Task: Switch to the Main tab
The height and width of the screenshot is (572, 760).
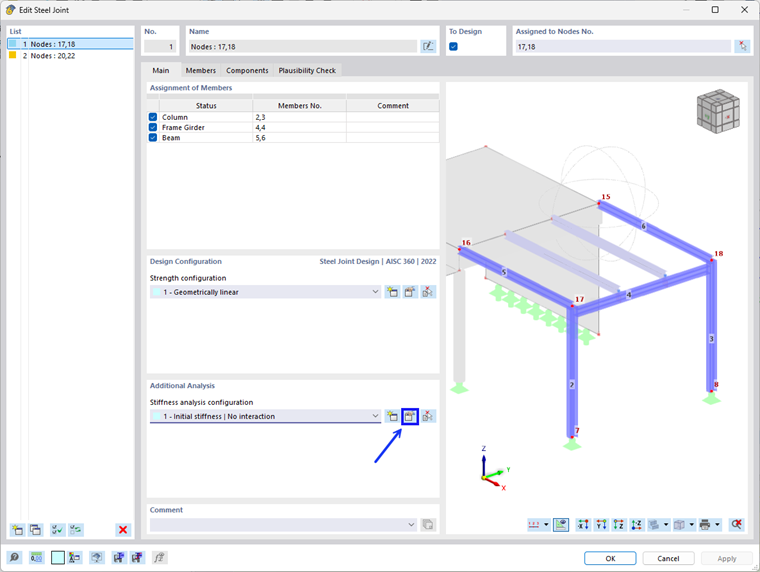Action: tap(161, 70)
